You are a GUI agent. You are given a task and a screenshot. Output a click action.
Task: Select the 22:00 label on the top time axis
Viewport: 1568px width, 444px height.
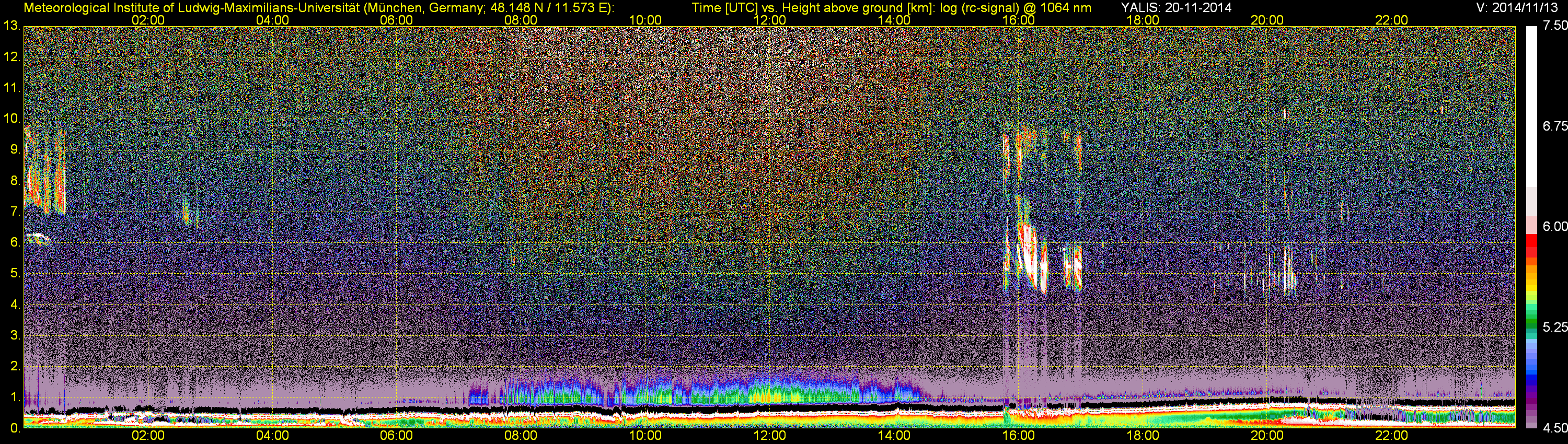[x=1391, y=20]
